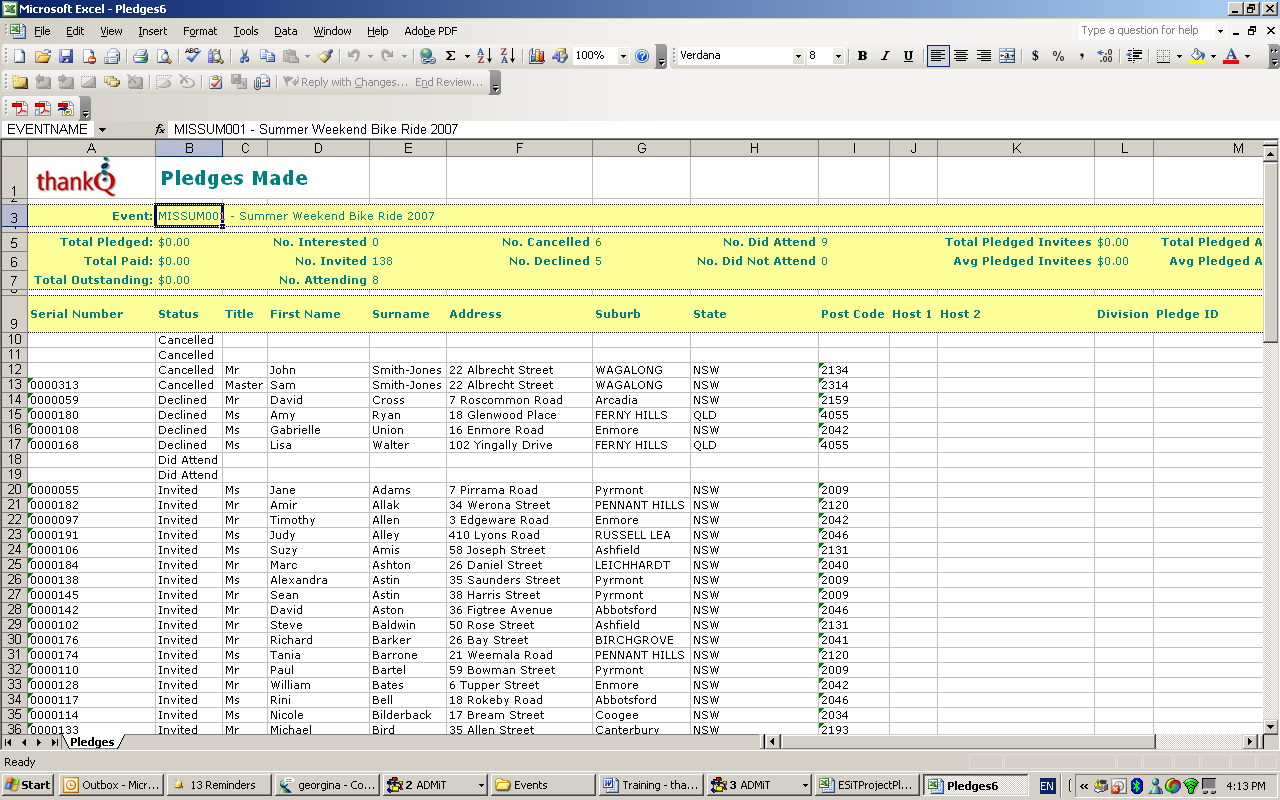1280x800 pixels.
Task: Switch to the Pledges sheet tab
Action: click(92, 742)
